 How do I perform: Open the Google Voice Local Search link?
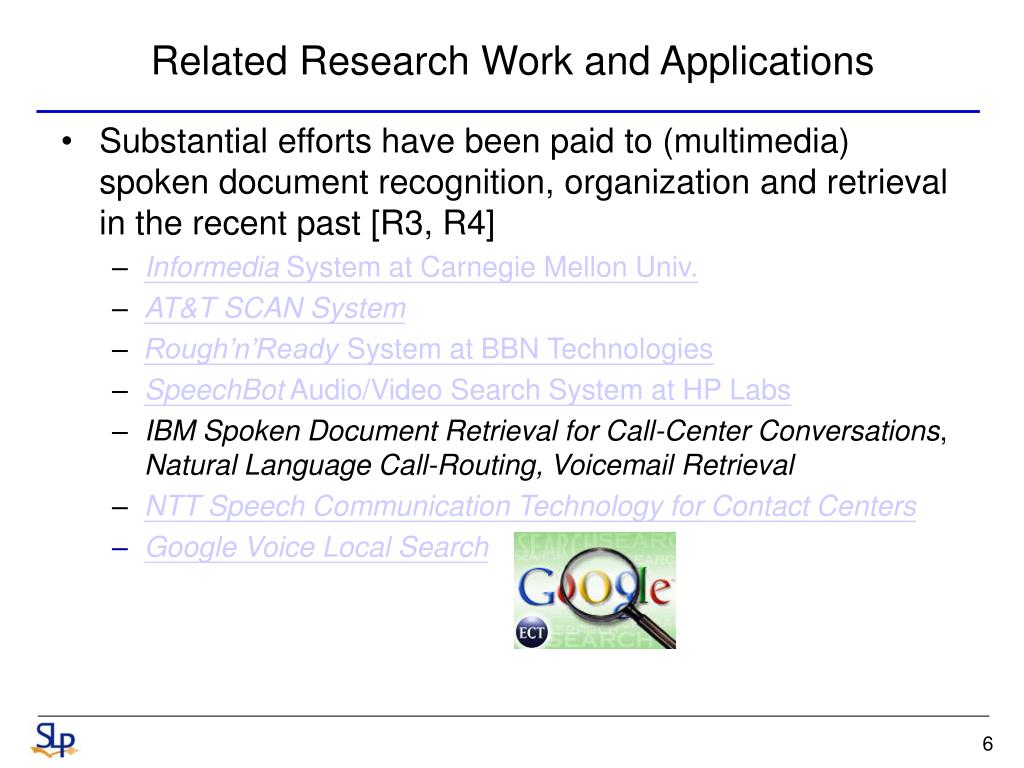(317, 548)
